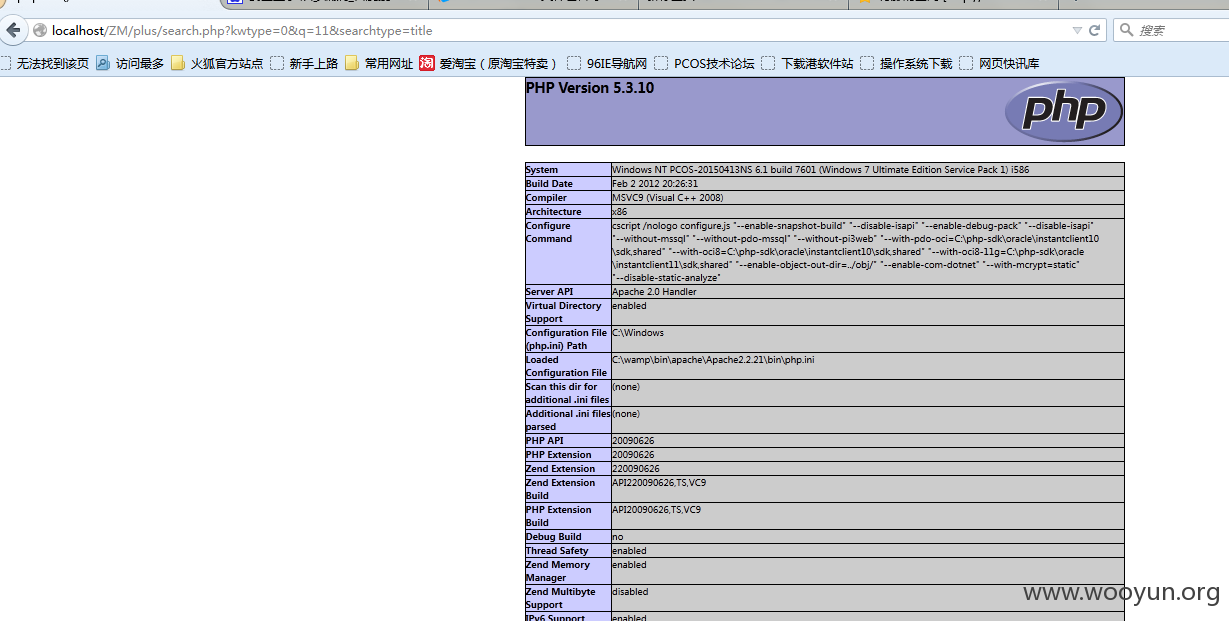Viewport: 1229px width, 621px height.
Task: Go back using the browser back arrow
Action: click(x=13, y=30)
